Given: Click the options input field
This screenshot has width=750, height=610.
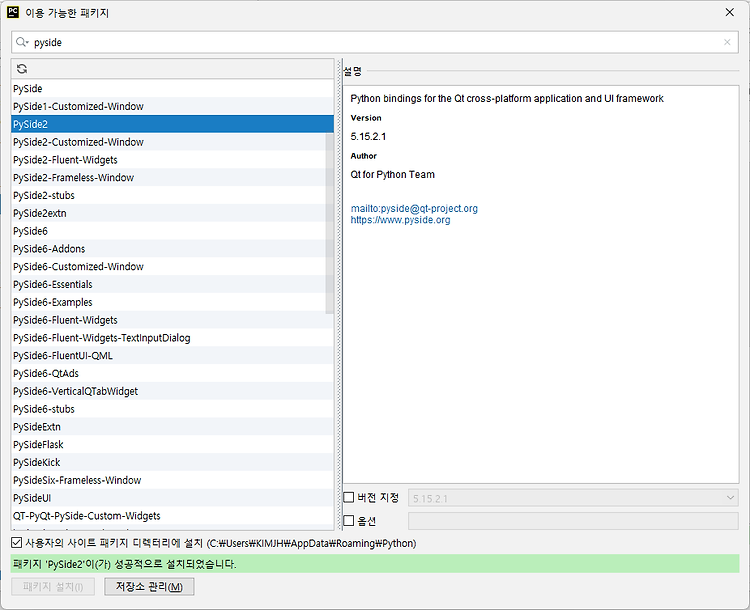Looking at the screenshot, I should point(573,521).
